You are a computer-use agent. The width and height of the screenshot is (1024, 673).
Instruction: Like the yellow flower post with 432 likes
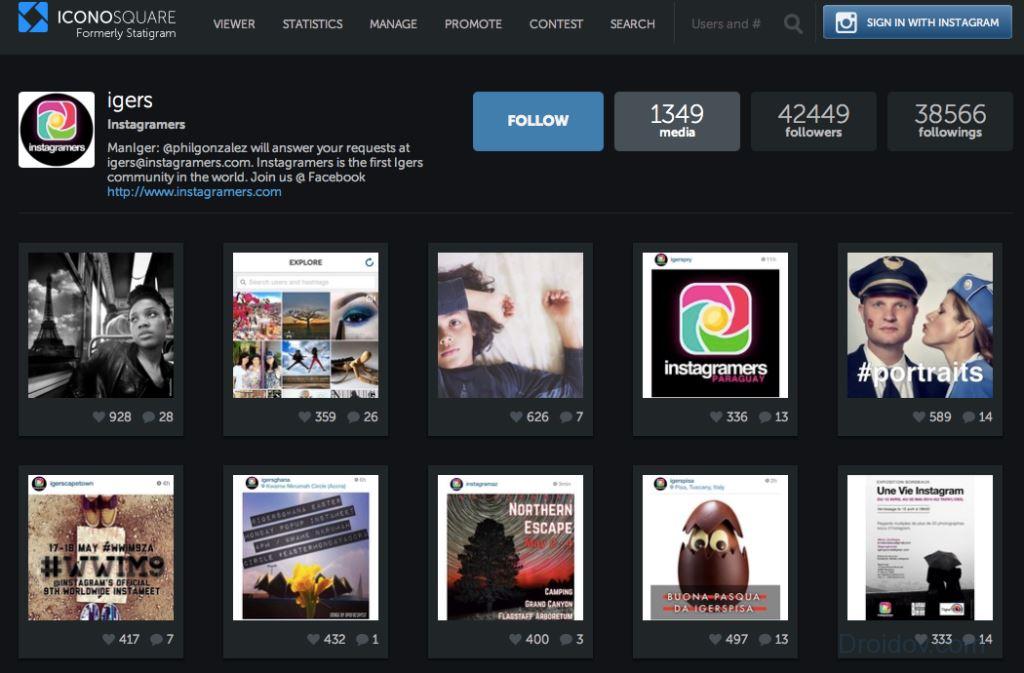coord(313,639)
